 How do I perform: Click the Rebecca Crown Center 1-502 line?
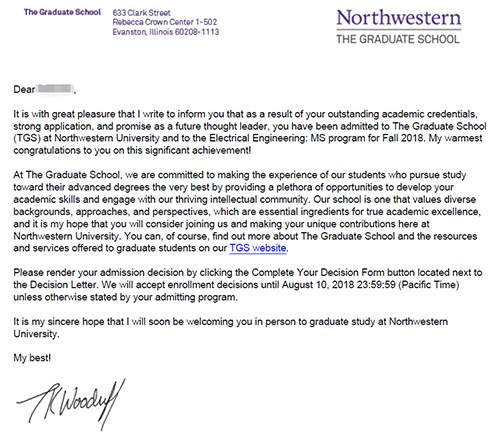(x=165, y=22)
